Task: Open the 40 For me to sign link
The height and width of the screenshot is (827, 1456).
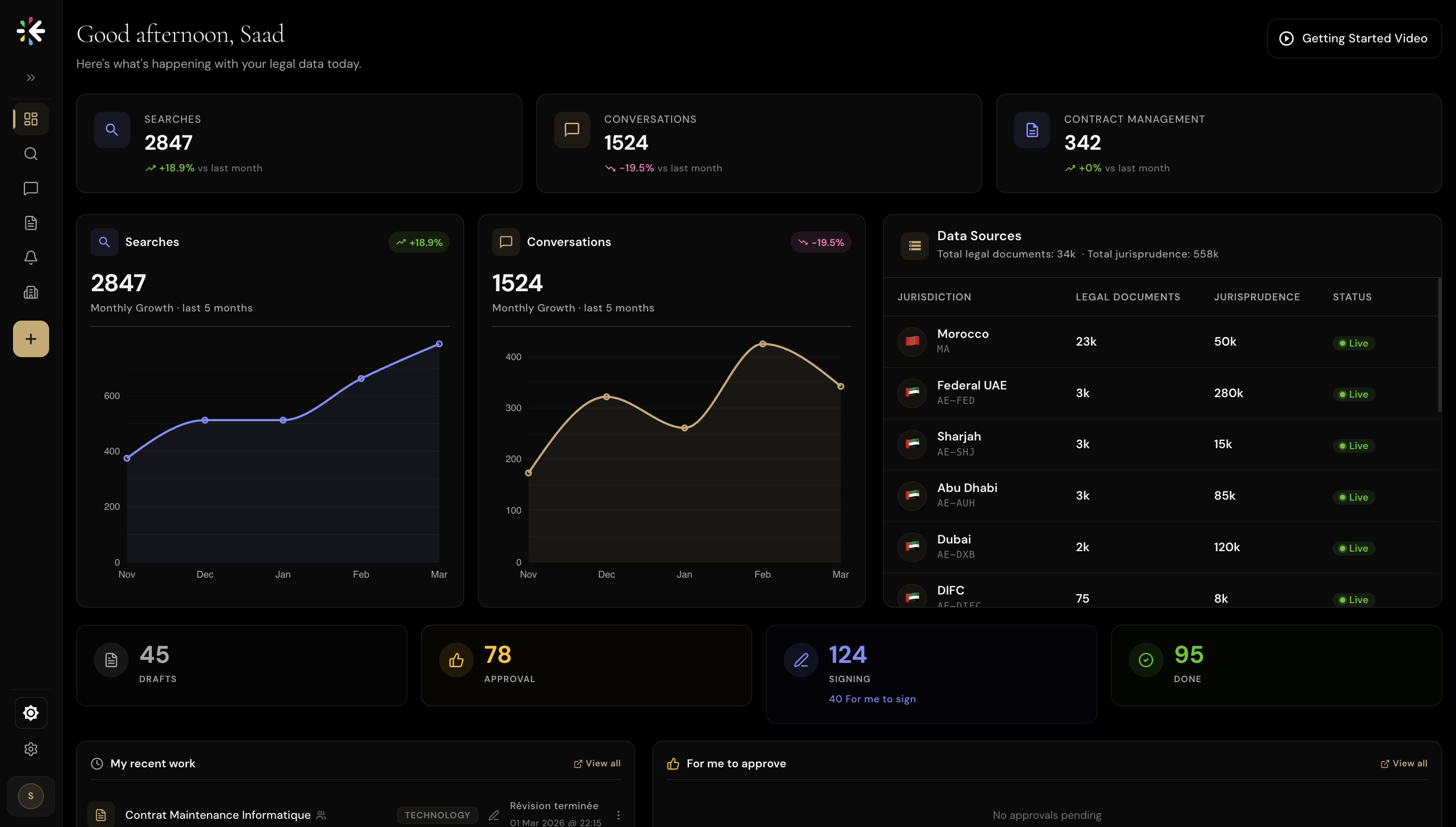Action: point(872,699)
